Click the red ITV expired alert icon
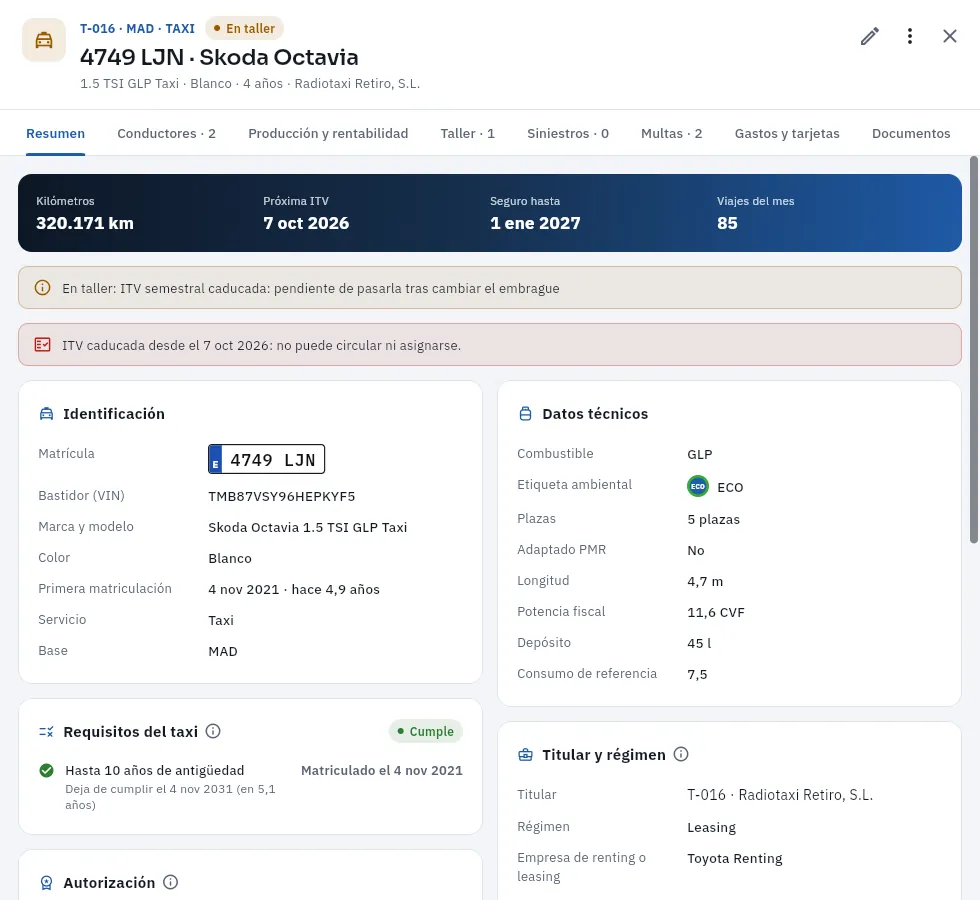This screenshot has width=980, height=900. tap(42, 345)
